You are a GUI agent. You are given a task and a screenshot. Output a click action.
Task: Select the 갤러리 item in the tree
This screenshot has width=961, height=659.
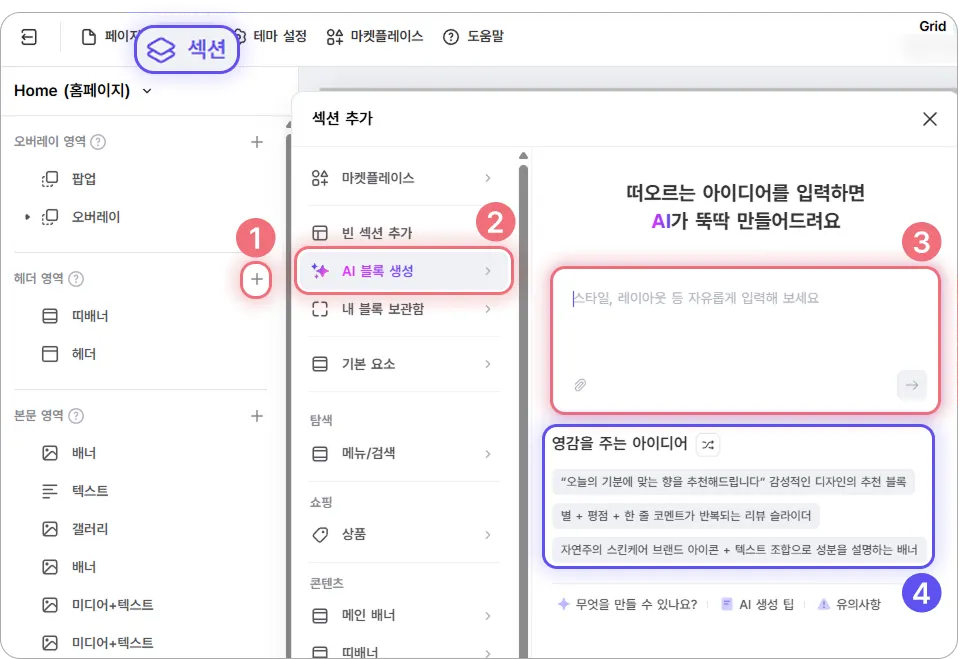[x=90, y=529]
